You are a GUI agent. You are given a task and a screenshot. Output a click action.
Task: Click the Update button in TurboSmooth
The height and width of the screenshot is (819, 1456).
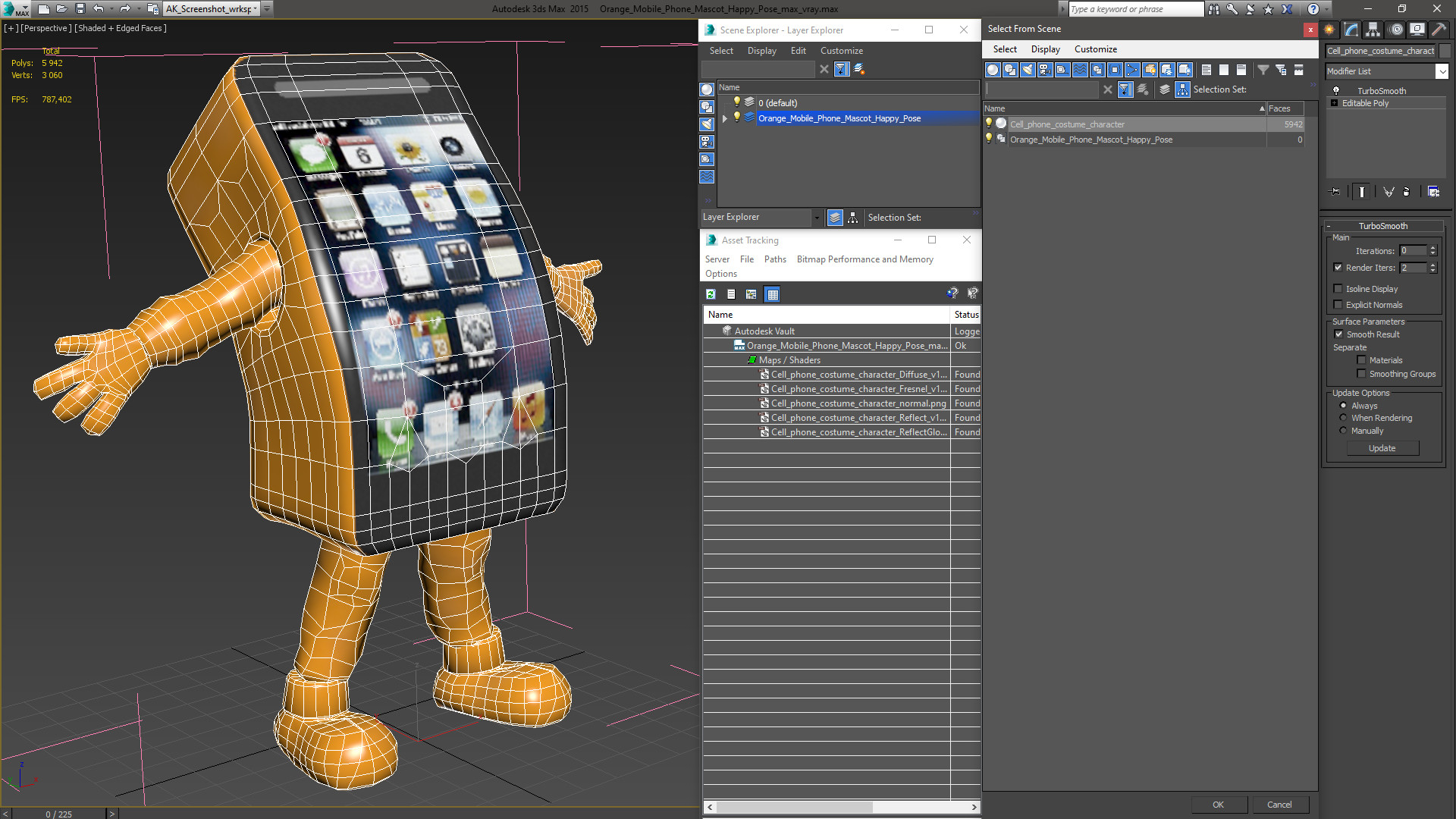[1381, 448]
